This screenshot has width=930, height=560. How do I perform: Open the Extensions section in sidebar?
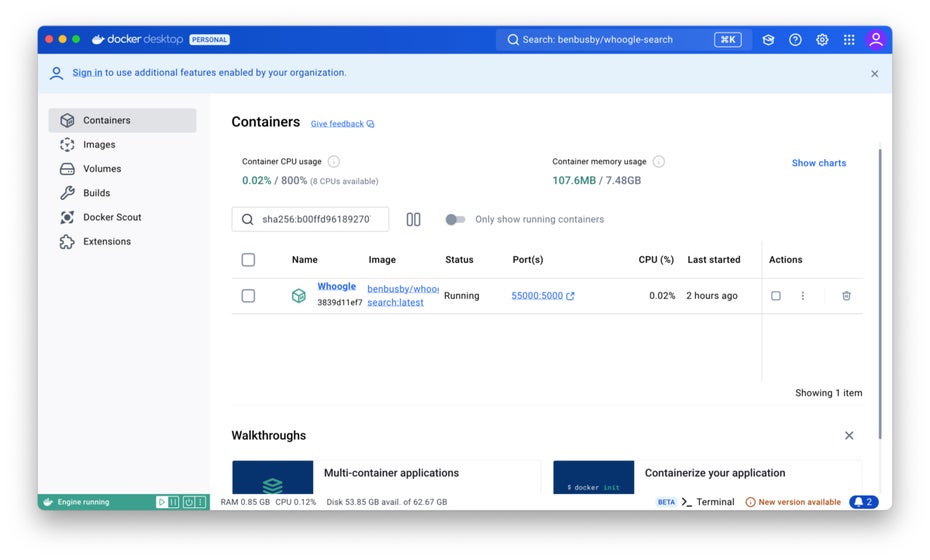pyautogui.click(x=122, y=241)
